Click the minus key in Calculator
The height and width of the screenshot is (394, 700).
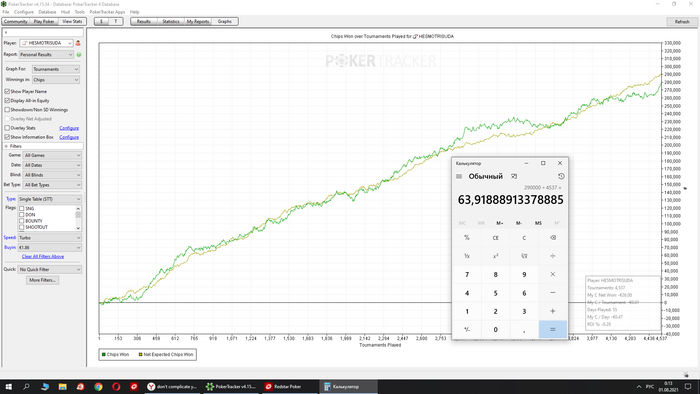[553, 293]
